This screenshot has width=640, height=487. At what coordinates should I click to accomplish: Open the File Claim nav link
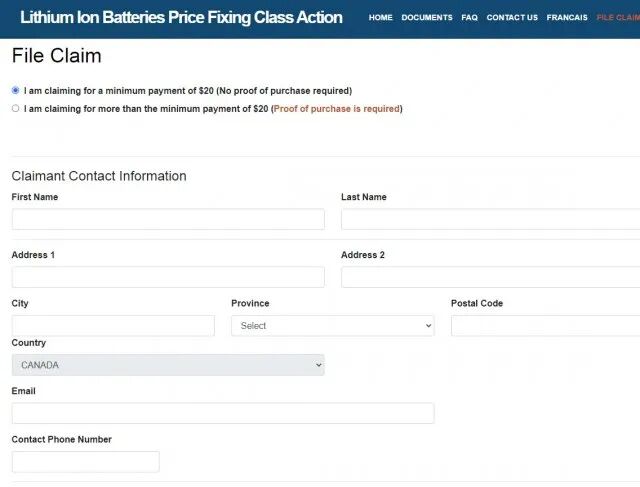click(617, 18)
